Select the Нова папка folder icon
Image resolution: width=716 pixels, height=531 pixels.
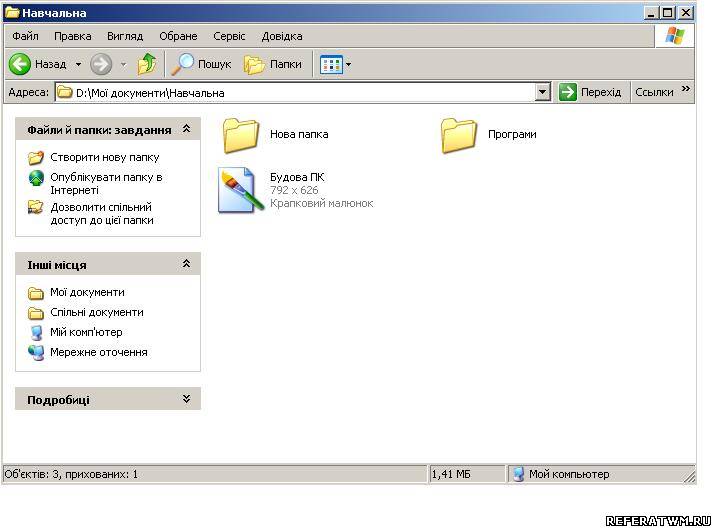241,135
